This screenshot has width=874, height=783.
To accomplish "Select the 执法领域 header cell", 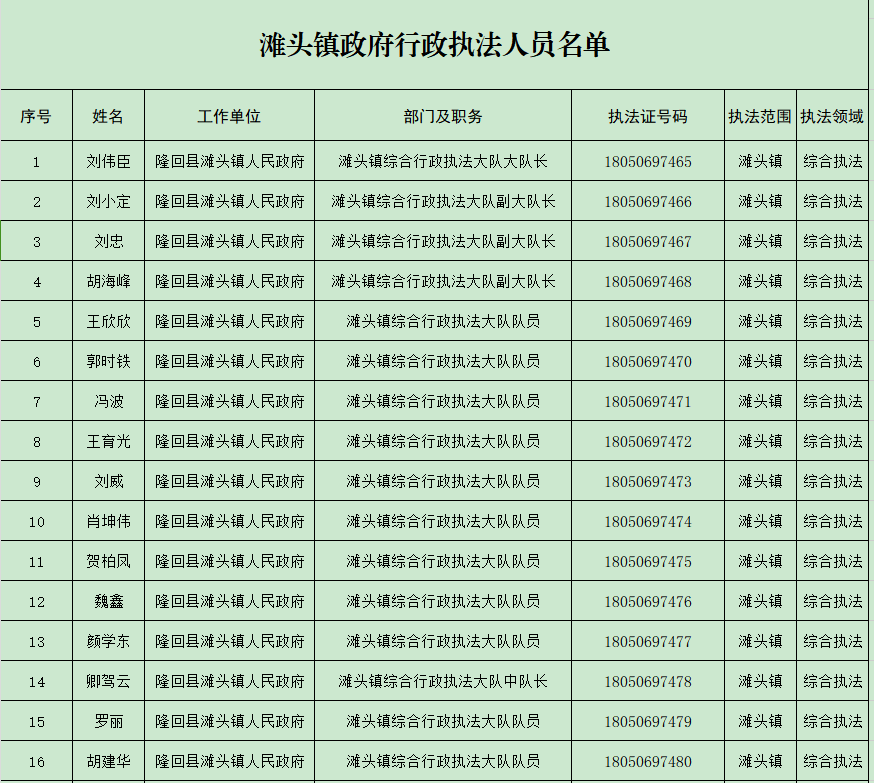I will pyautogui.click(x=832, y=116).
